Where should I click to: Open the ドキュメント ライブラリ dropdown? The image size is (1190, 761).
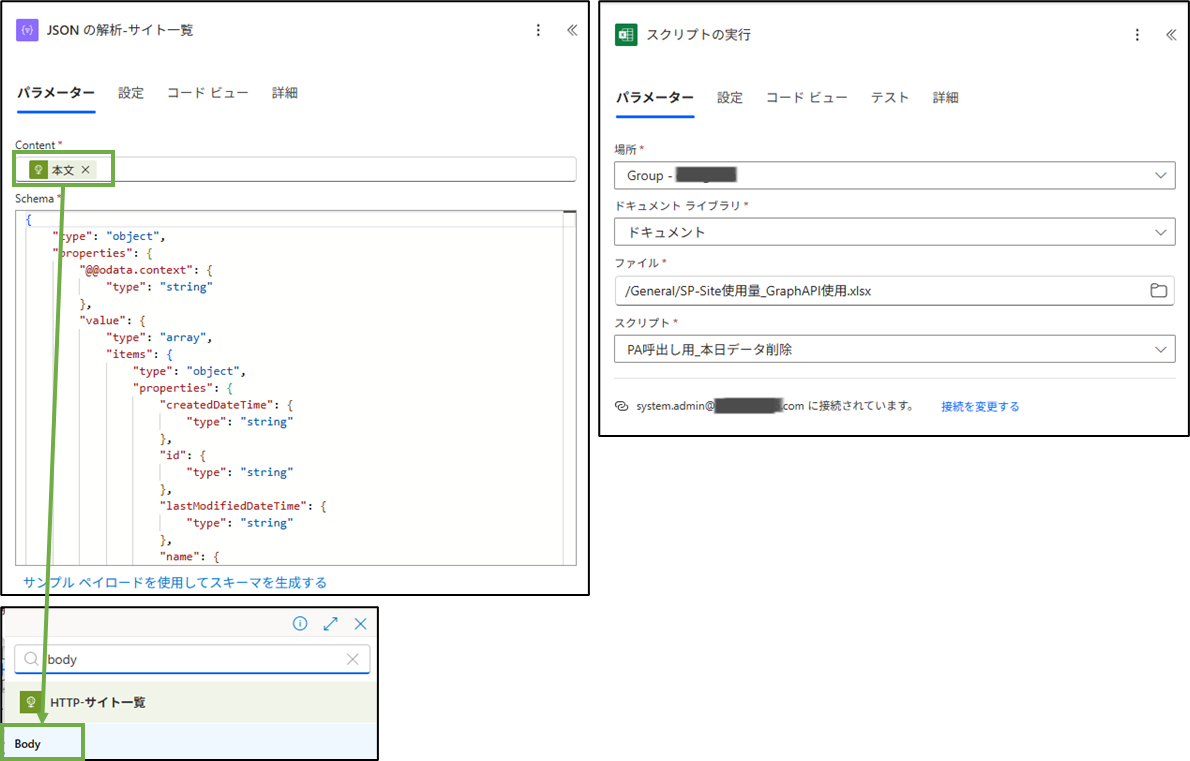click(895, 231)
